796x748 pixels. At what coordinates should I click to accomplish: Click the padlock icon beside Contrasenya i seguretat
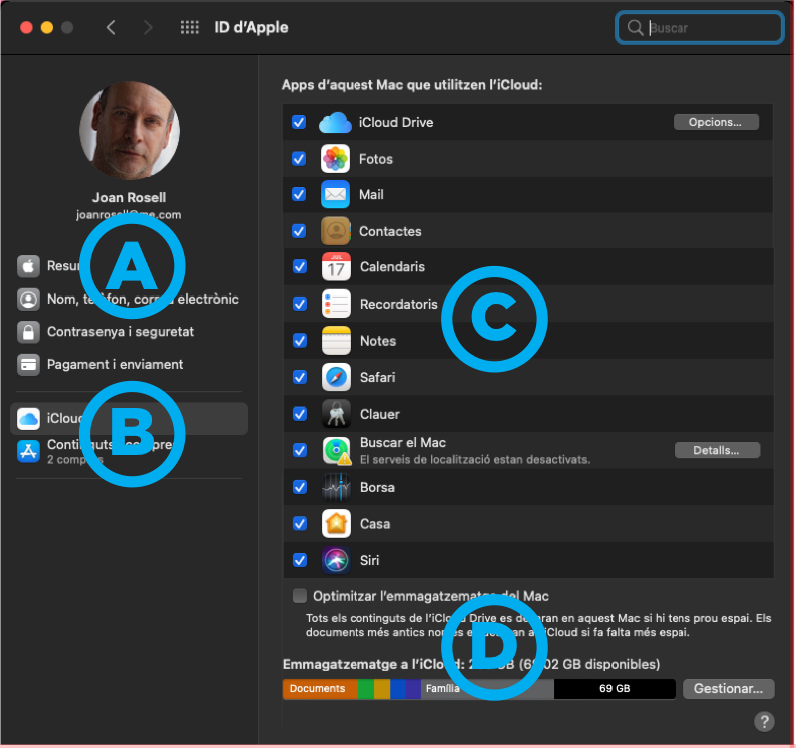[x=28, y=332]
